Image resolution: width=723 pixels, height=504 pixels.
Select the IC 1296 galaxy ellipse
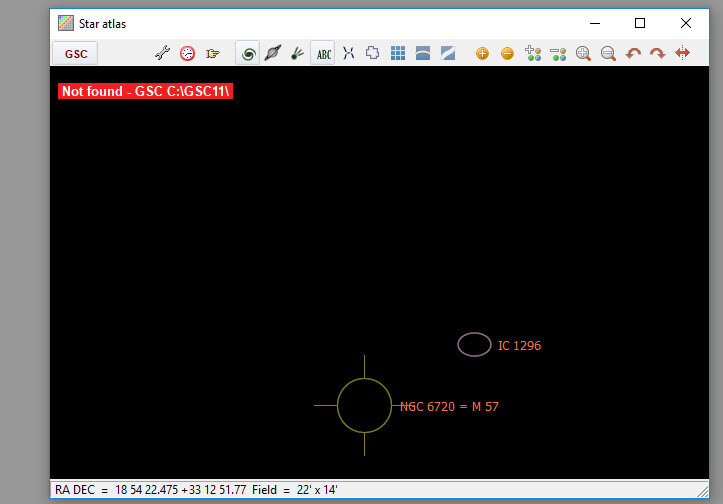tap(474, 344)
